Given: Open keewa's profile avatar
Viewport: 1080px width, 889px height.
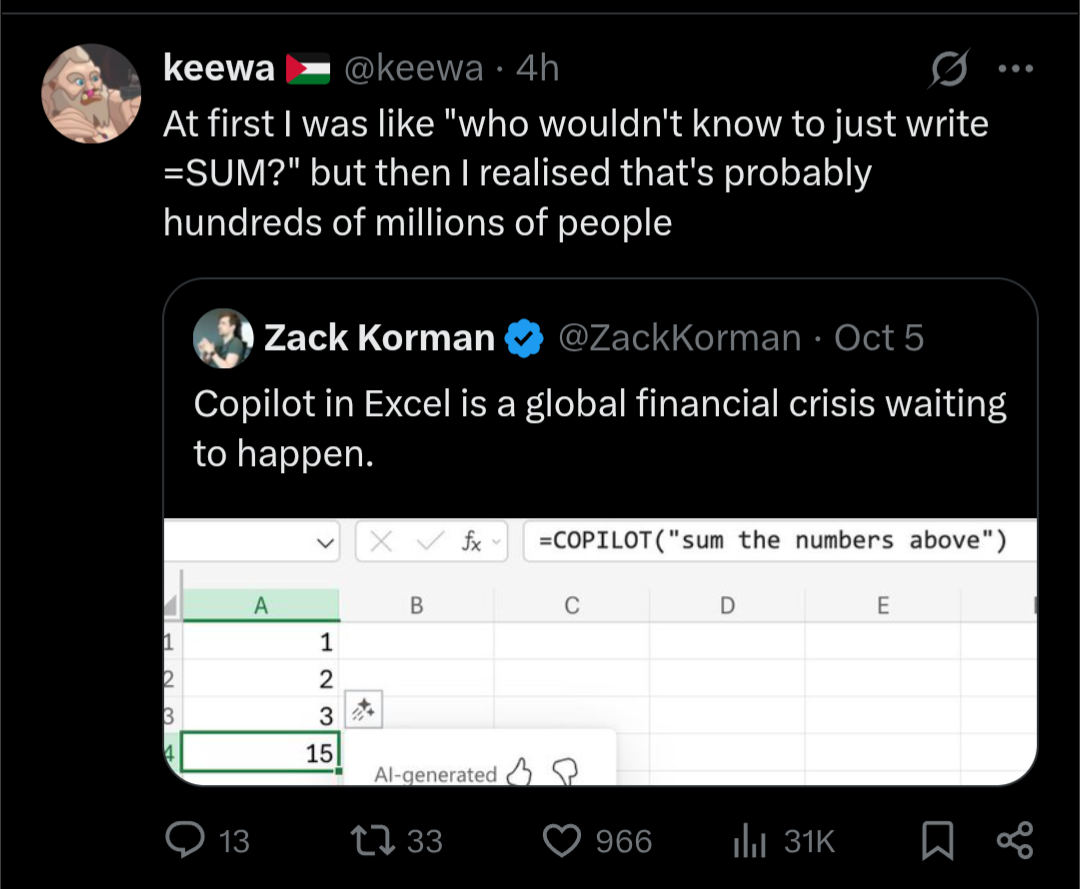Looking at the screenshot, I should pos(91,93).
